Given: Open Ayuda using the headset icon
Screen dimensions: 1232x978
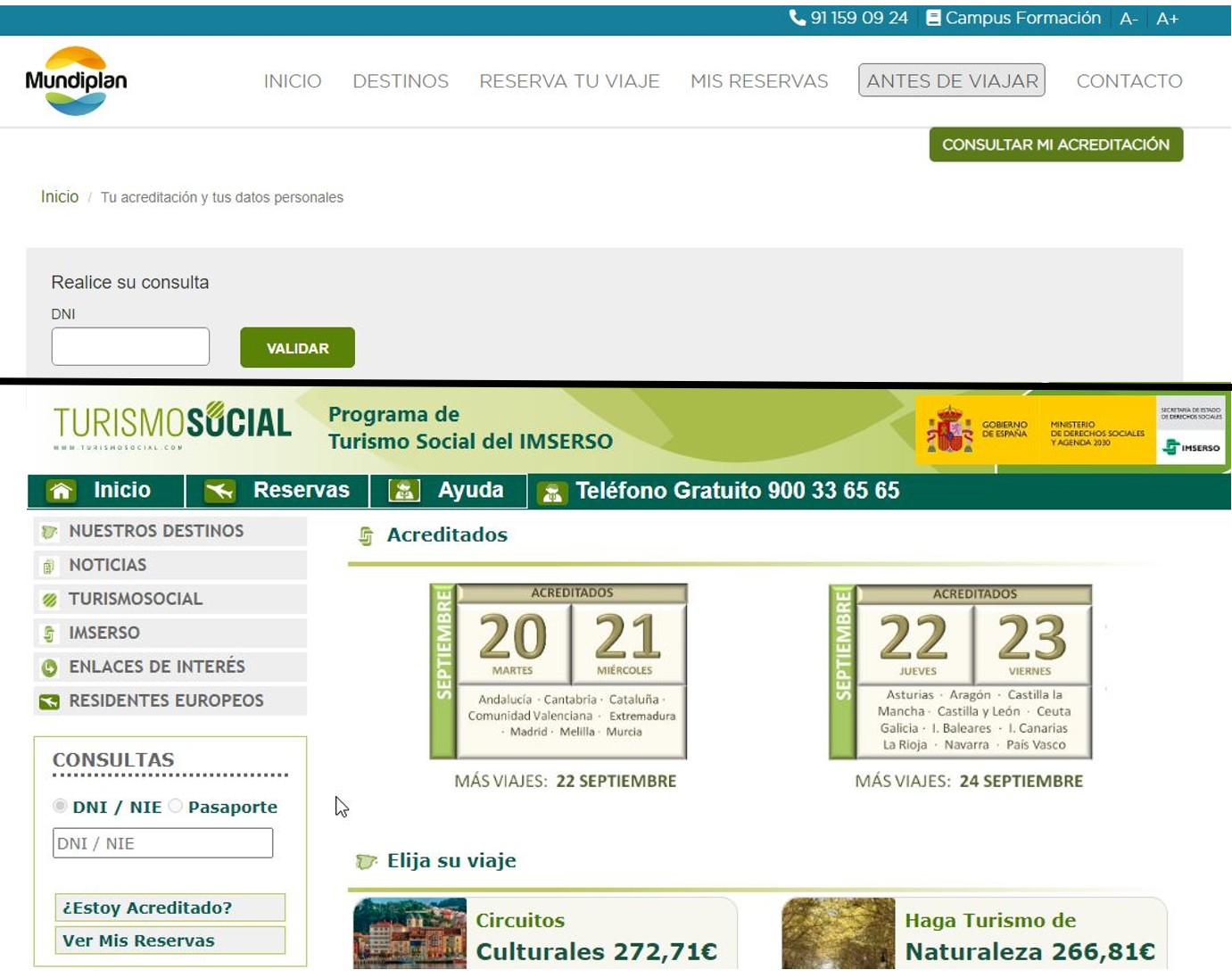Looking at the screenshot, I should coord(403,490).
